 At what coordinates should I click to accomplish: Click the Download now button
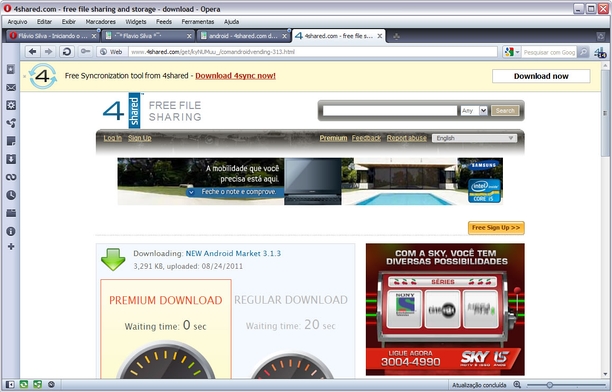coord(541,76)
